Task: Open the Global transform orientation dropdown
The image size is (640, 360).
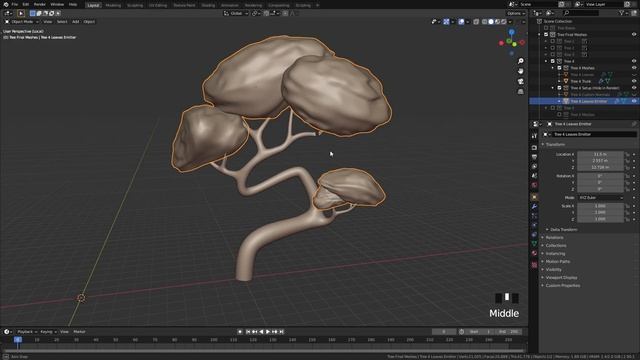Action: [x=236, y=13]
